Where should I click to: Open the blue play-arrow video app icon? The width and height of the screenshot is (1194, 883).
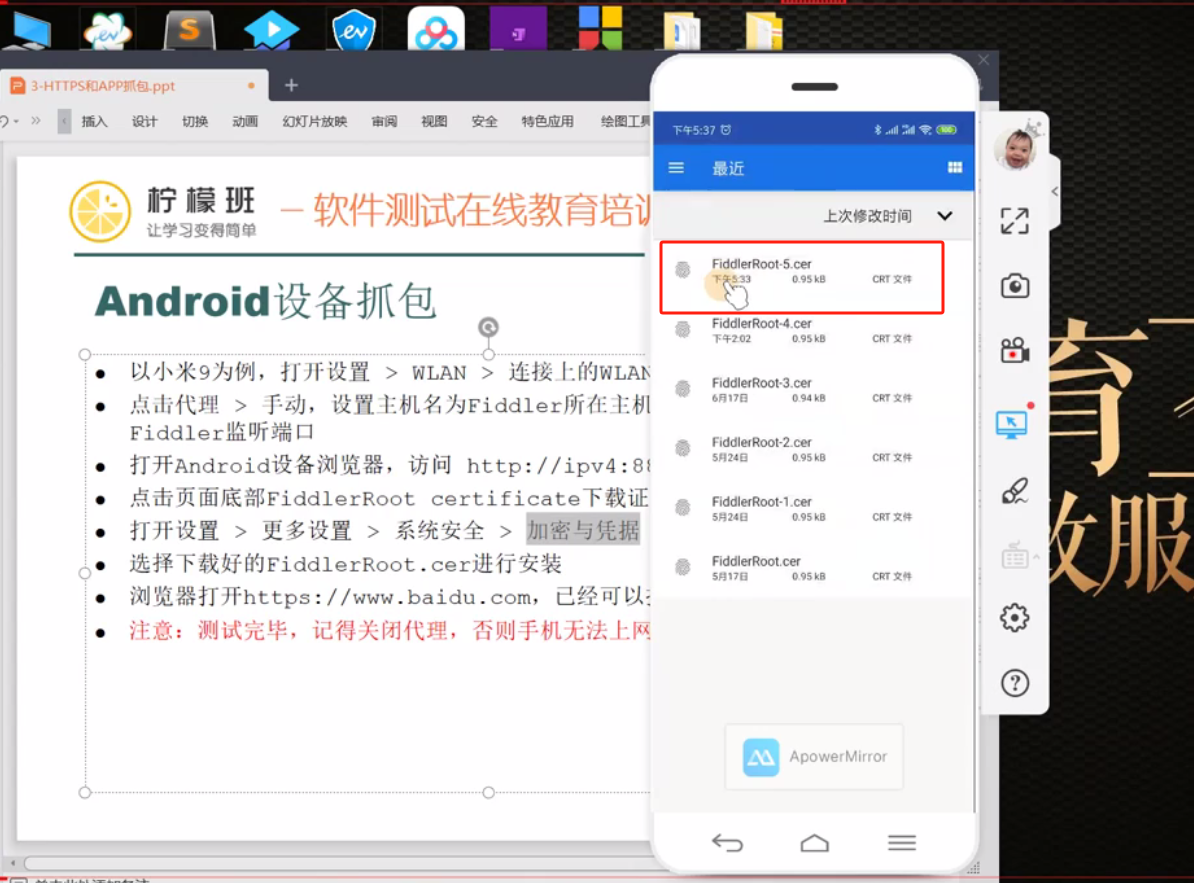point(271,30)
